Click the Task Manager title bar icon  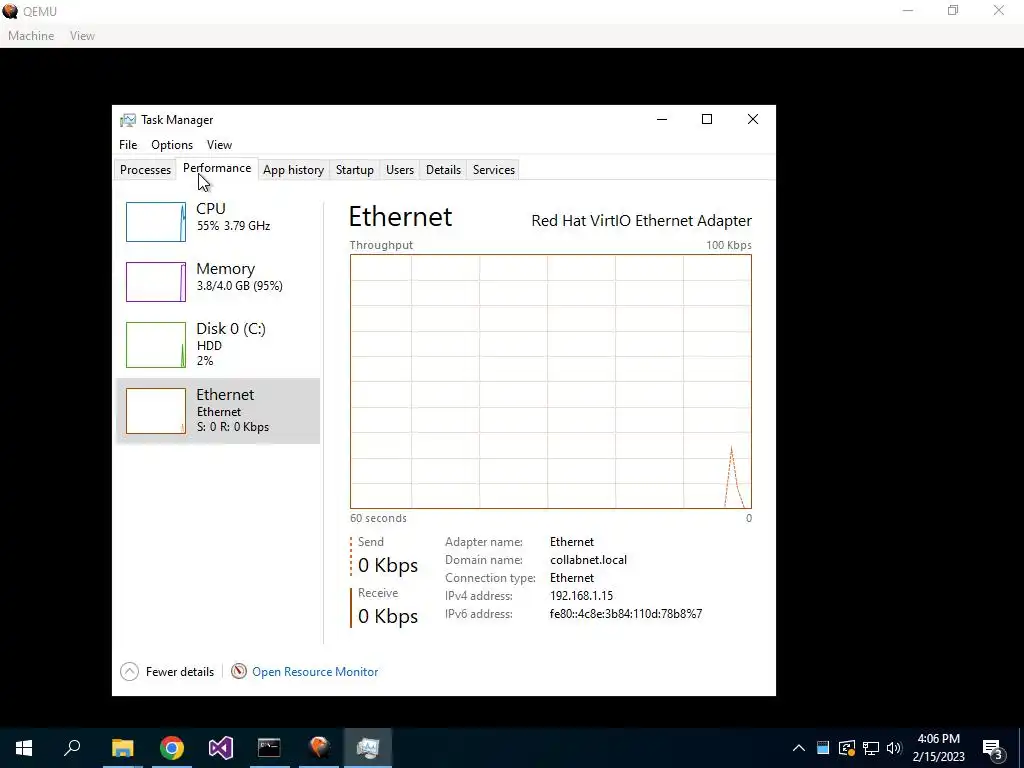click(128, 120)
